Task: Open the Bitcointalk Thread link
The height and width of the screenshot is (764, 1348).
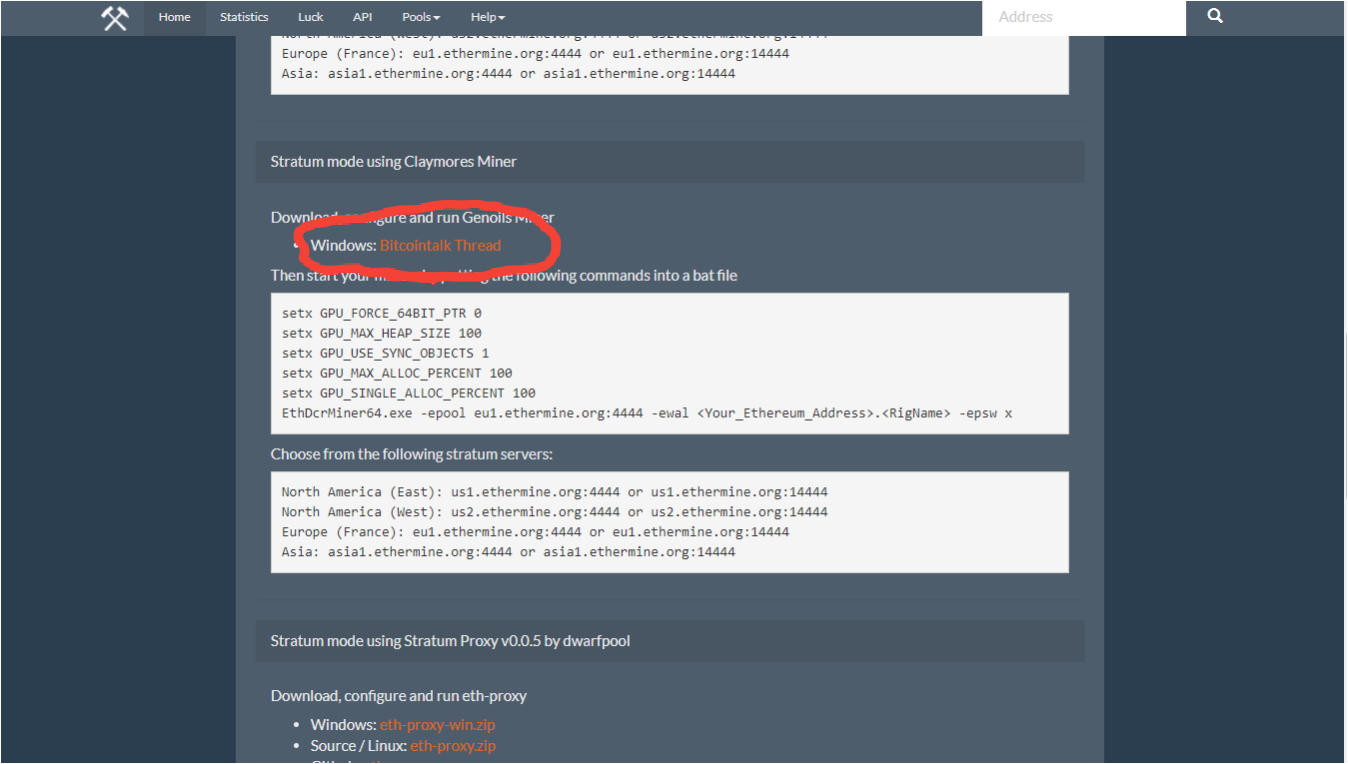Action: coord(440,245)
